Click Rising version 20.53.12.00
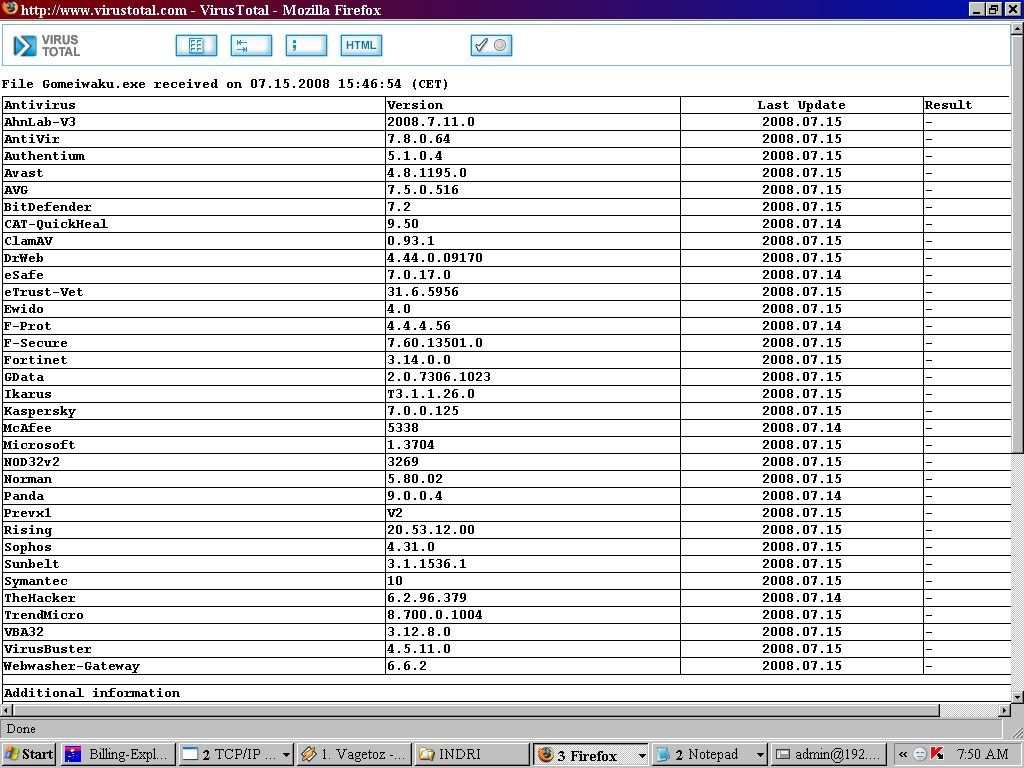Viewport: 1024px width, 768px height. click(x=431, y=530)
